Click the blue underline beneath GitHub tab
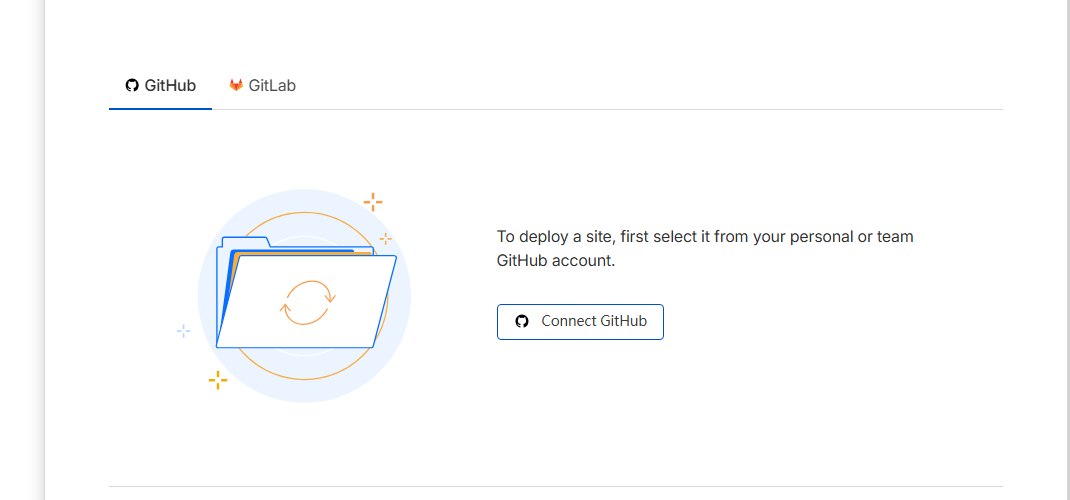Screen dimensions: 1070x500 [x=160, y=108]
